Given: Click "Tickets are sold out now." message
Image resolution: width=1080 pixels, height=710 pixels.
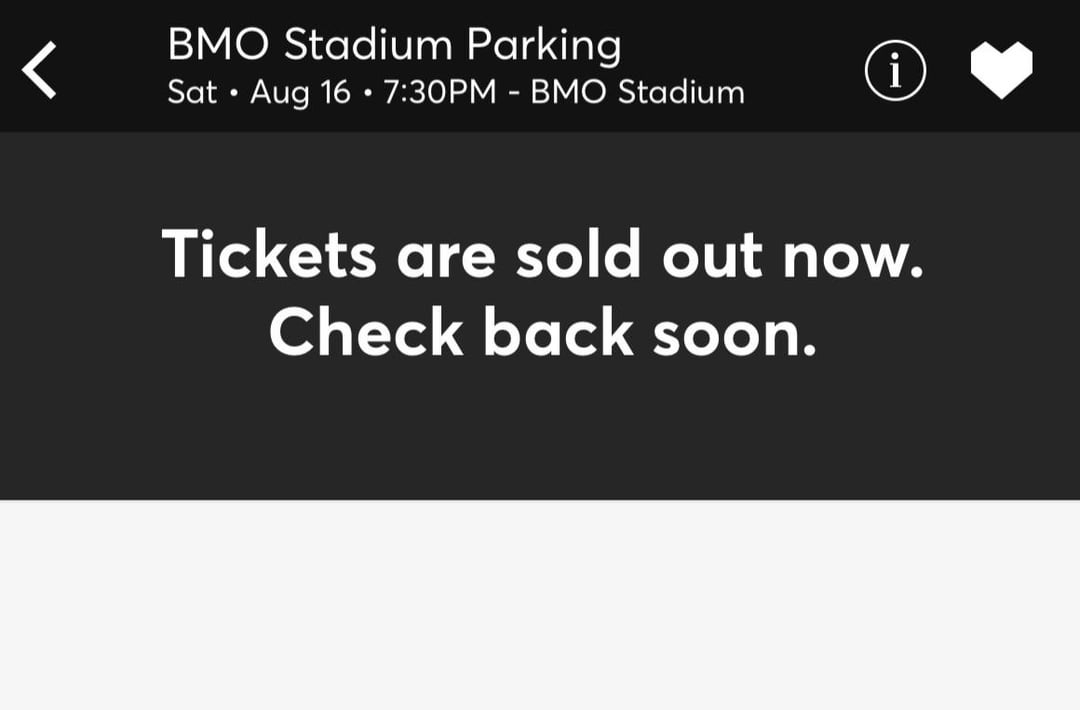Looking at the screenshot, I should pos(542,254).
